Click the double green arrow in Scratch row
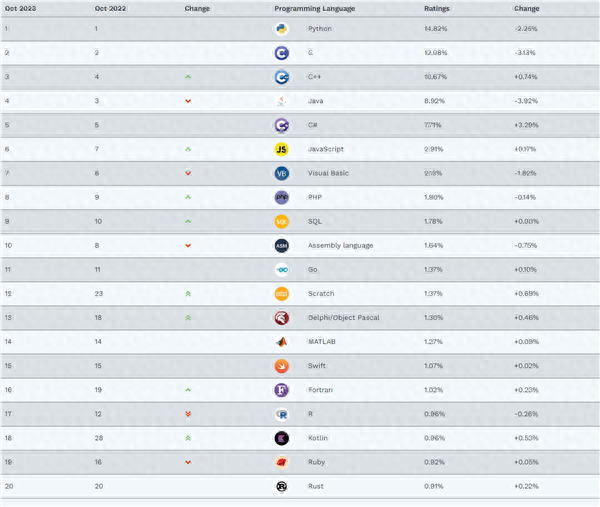 coord(188,294)
